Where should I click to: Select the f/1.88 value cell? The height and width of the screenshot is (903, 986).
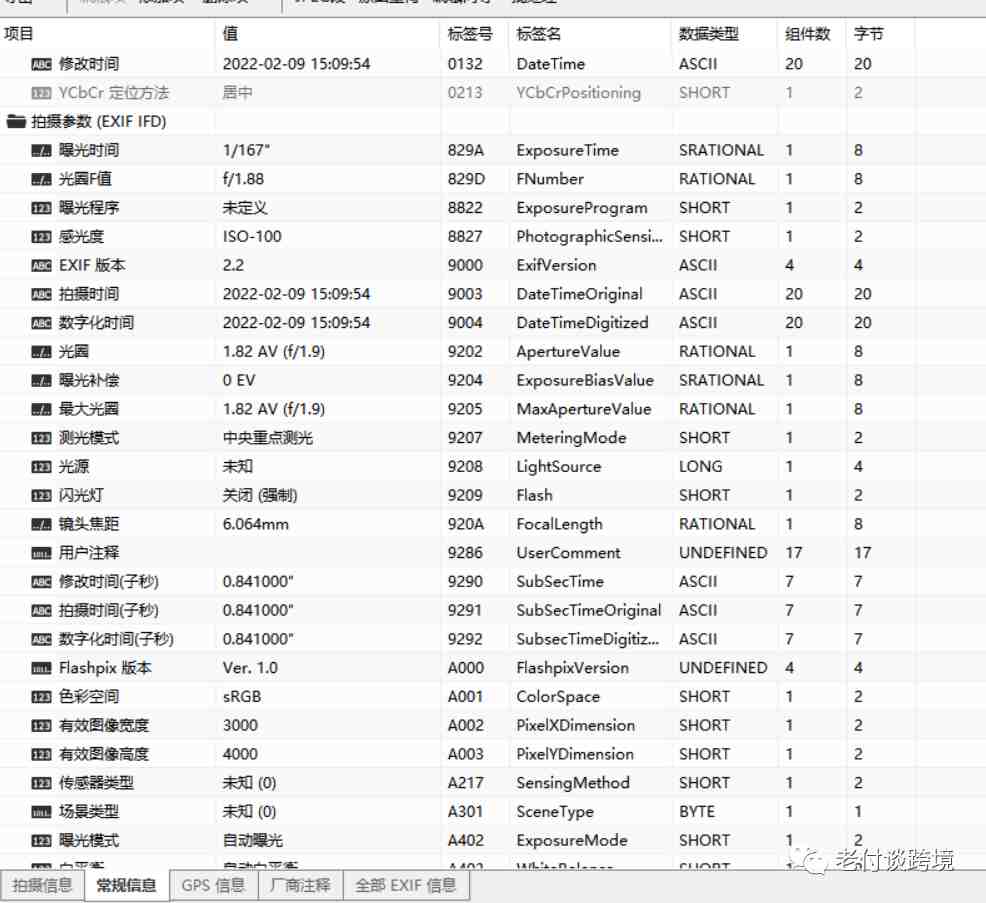[243, 179]
